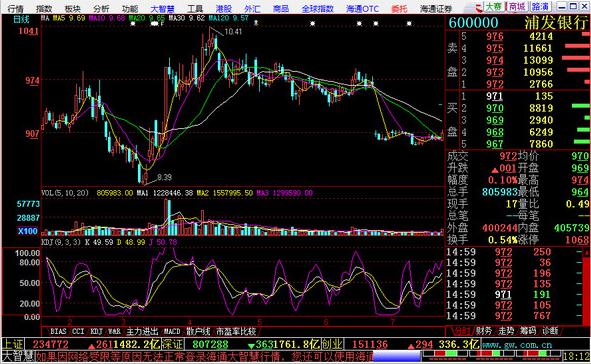Click the MA120 9.57 label
Image resolution: width=591 pixels, height=364 pixels.
[x=228, y=18]
